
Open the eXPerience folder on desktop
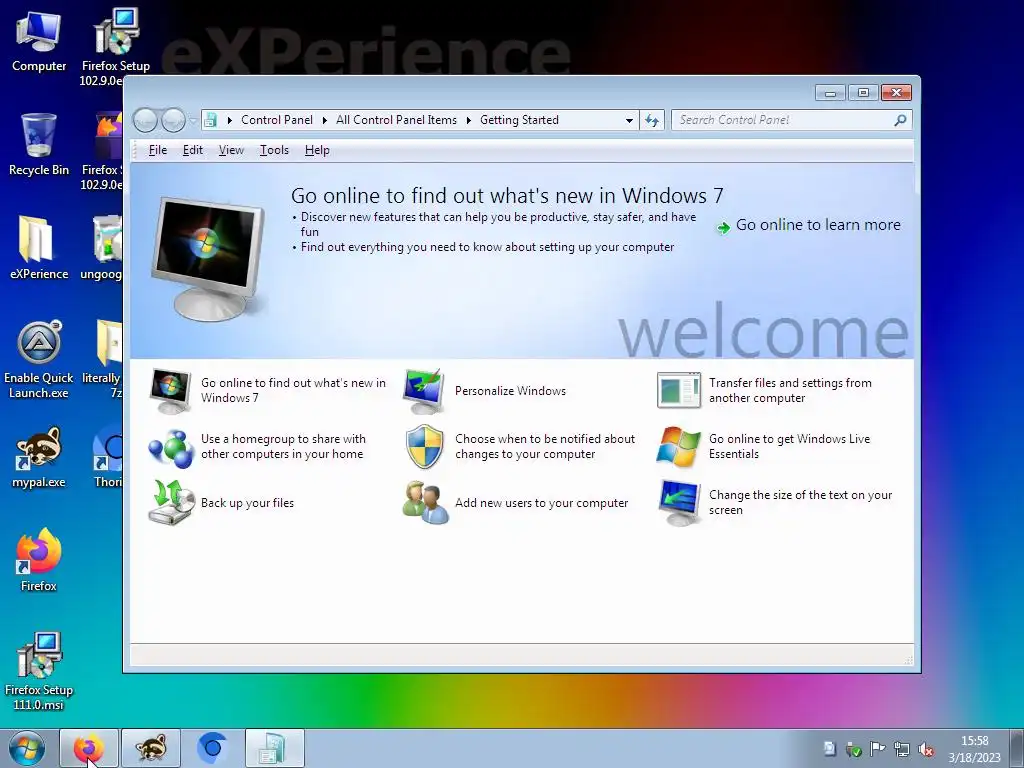[39, 248]
